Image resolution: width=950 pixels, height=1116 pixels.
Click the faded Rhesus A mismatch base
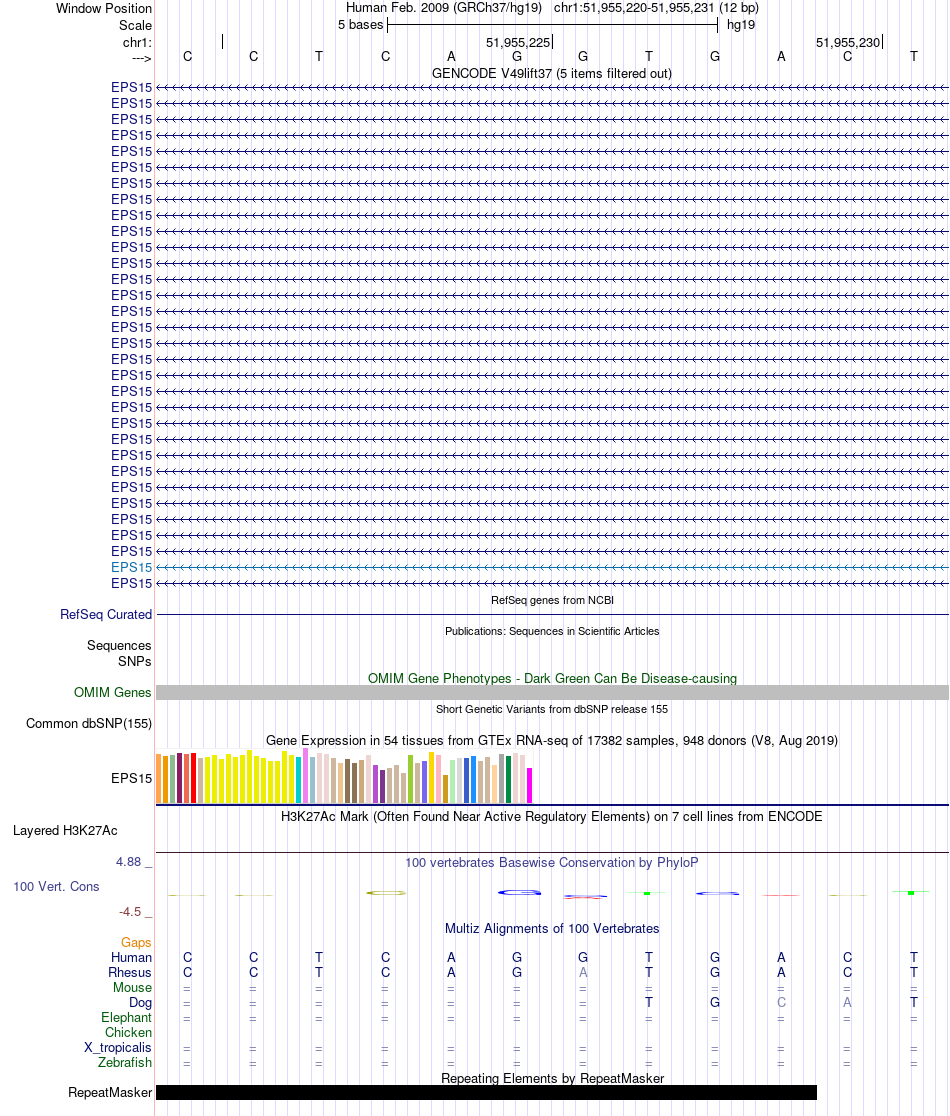(583, 973)
